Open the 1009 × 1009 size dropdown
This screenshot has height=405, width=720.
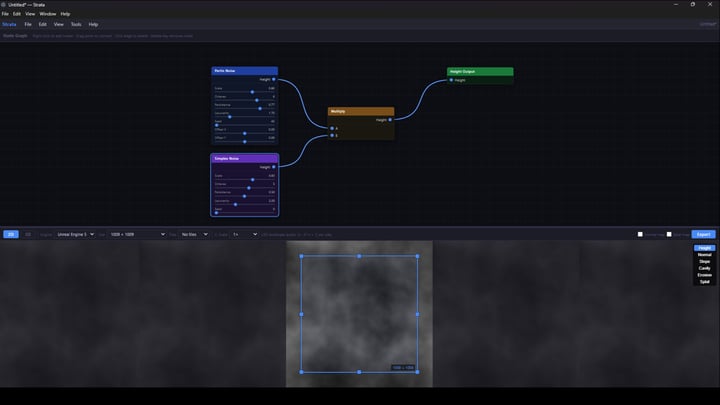point(137,234)
